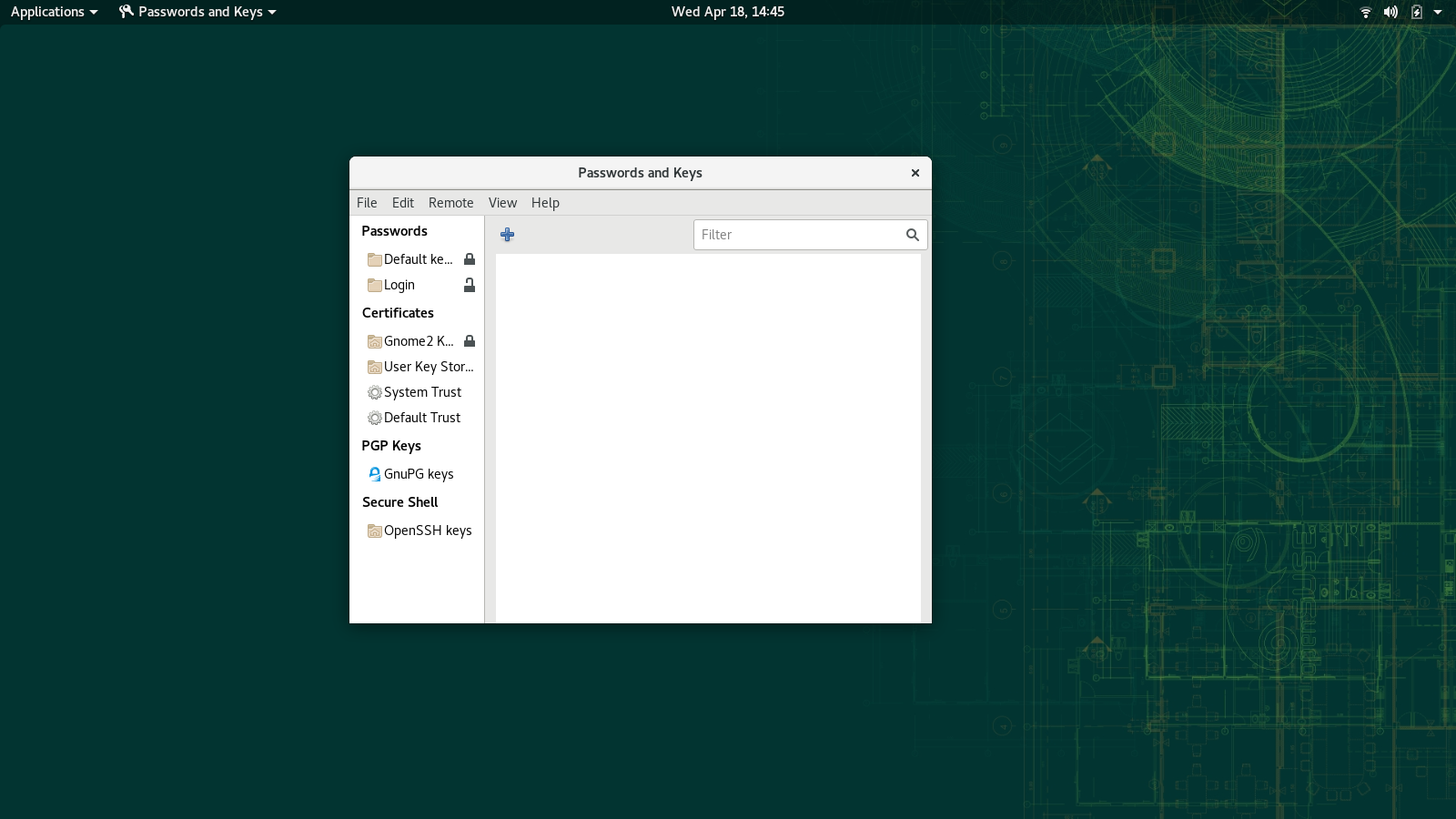The image size is (1456, 819).
Task: Open the Remote menu
Action: 450,203
